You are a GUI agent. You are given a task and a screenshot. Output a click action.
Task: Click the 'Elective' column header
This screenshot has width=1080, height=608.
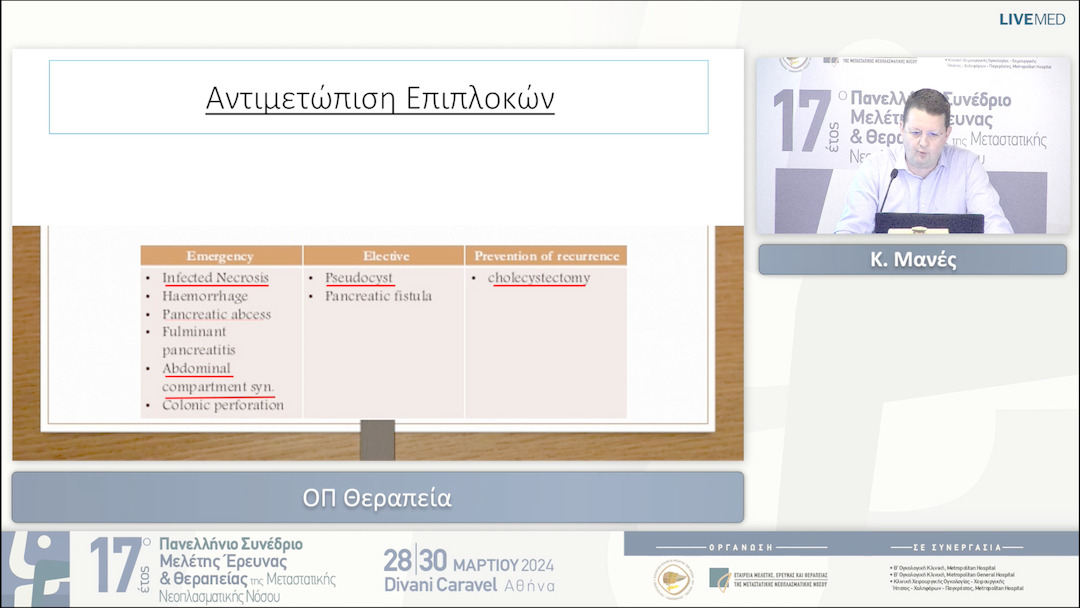(x=385, y=256)
